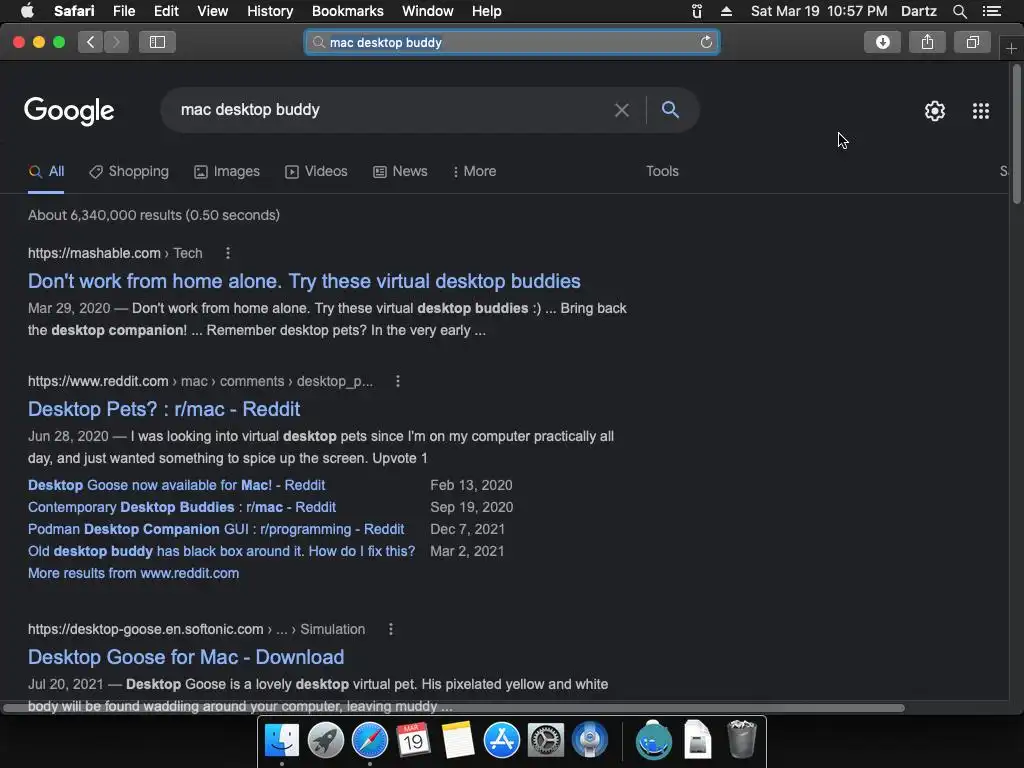
Task: Open the search Tools options
Action: point(662,171)
